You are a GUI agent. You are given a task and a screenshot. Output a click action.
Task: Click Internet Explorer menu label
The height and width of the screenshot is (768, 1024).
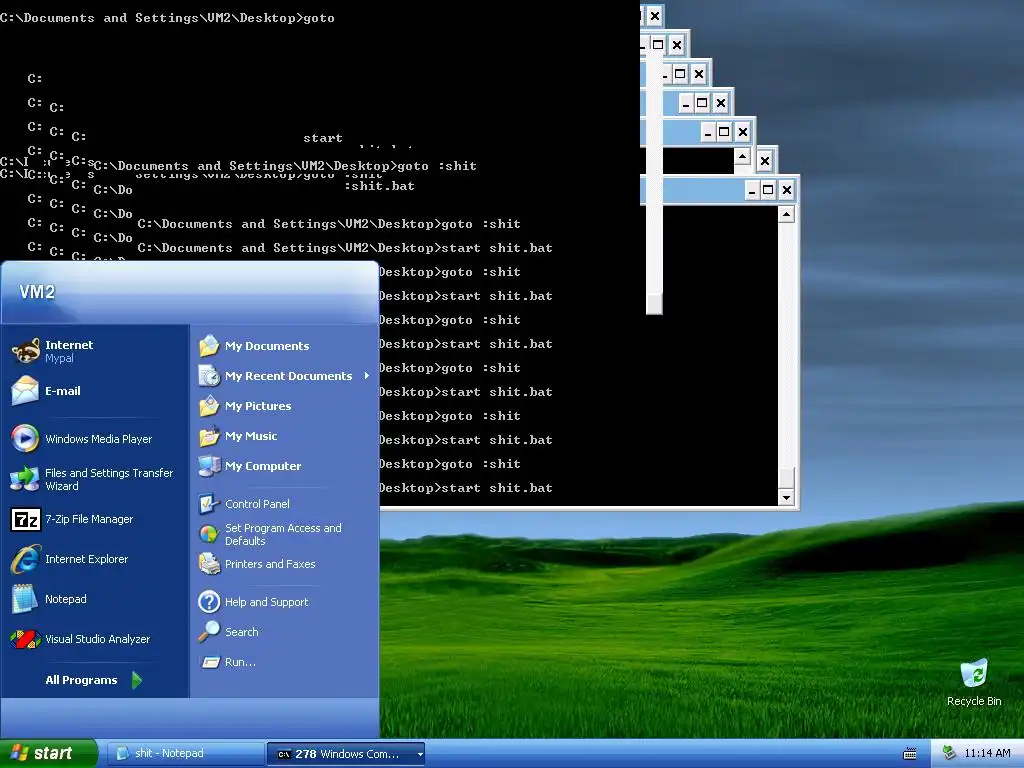(87, 559)
